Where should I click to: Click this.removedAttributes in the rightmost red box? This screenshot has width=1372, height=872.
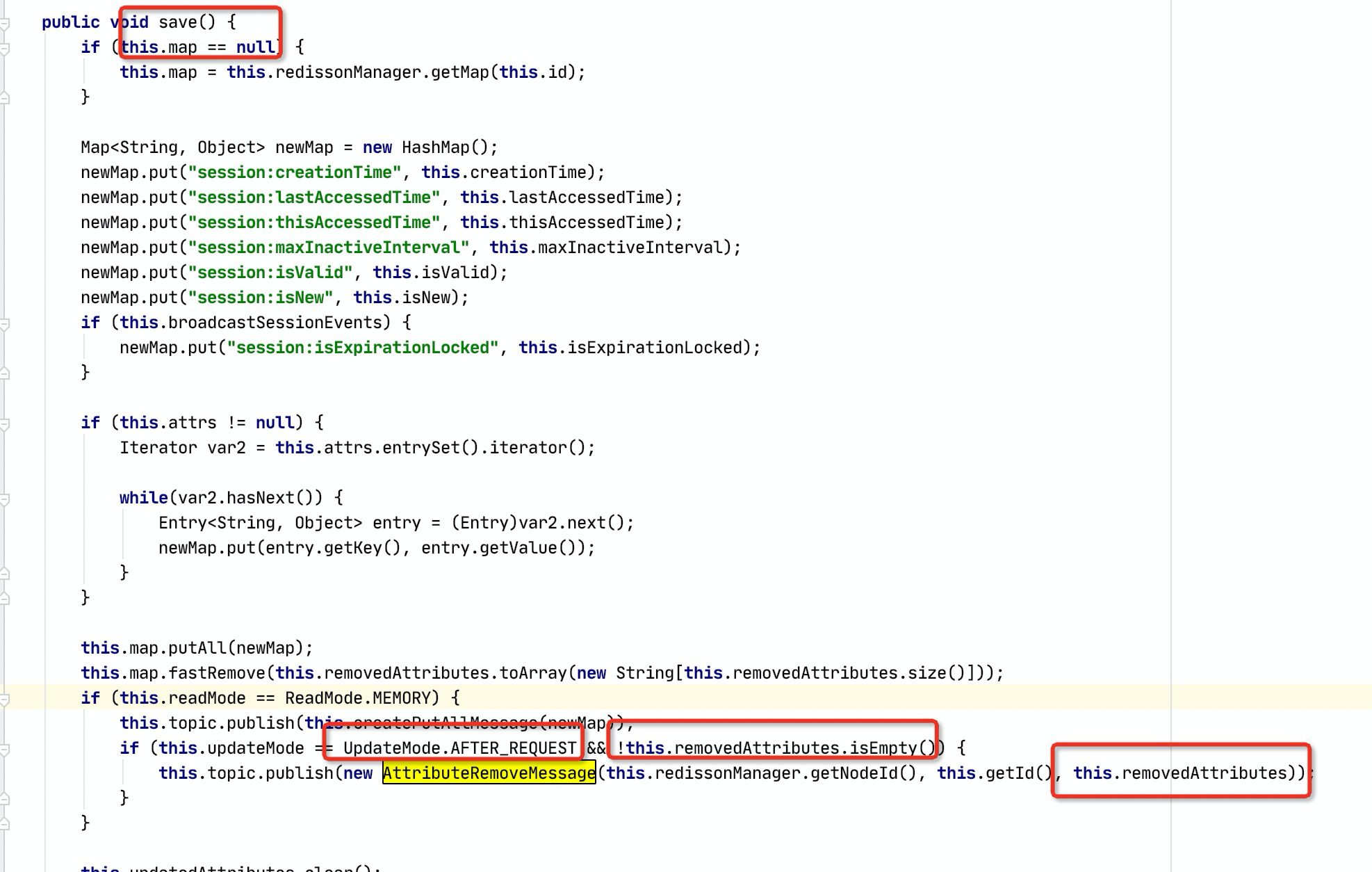[1180, 772]
